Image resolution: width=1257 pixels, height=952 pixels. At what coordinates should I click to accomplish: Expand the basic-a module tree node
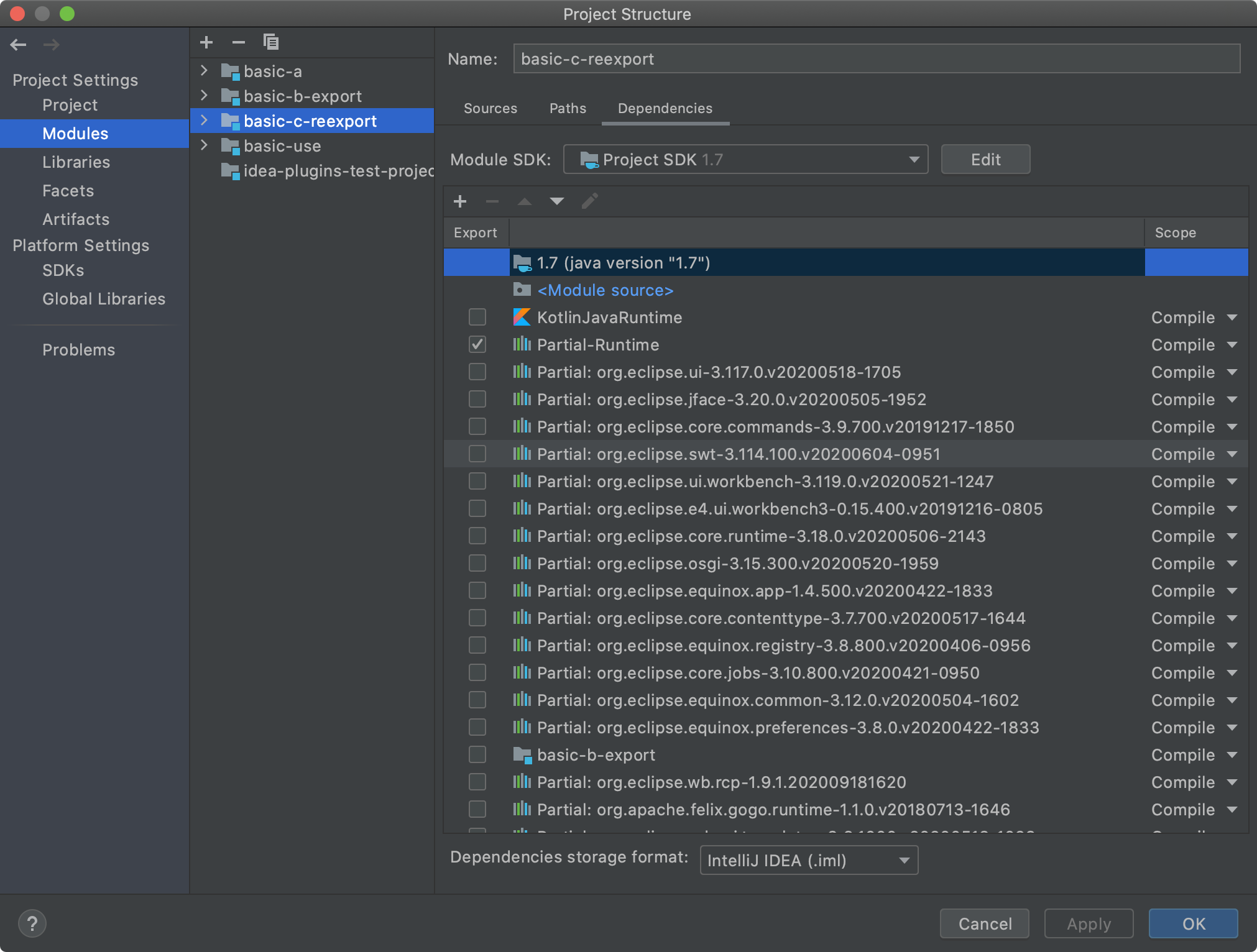pos(204,71)
